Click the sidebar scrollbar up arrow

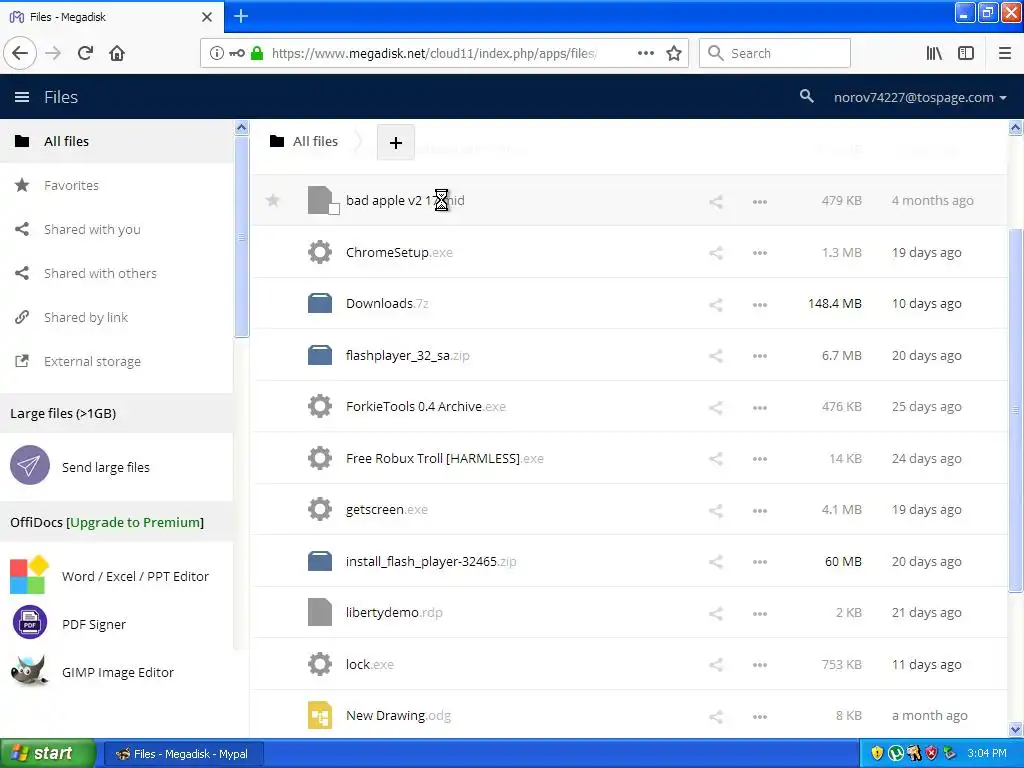(x=242, y=127)
